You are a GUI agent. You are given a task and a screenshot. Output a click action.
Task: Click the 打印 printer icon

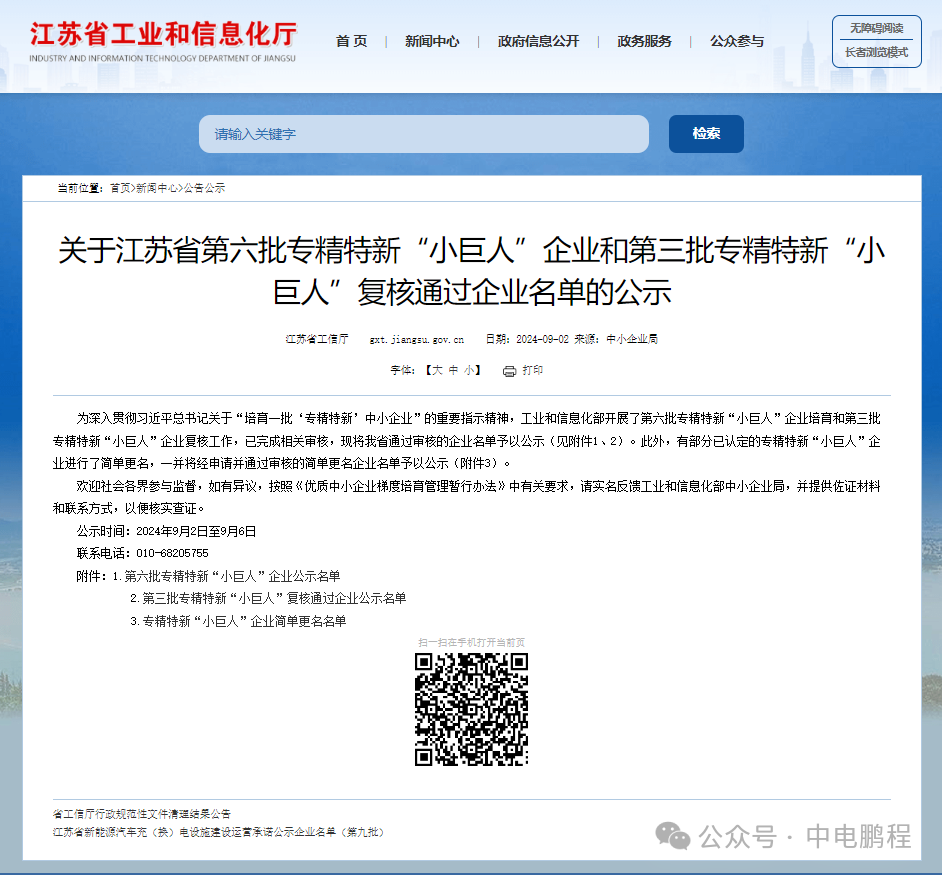[x=512, y=371]
